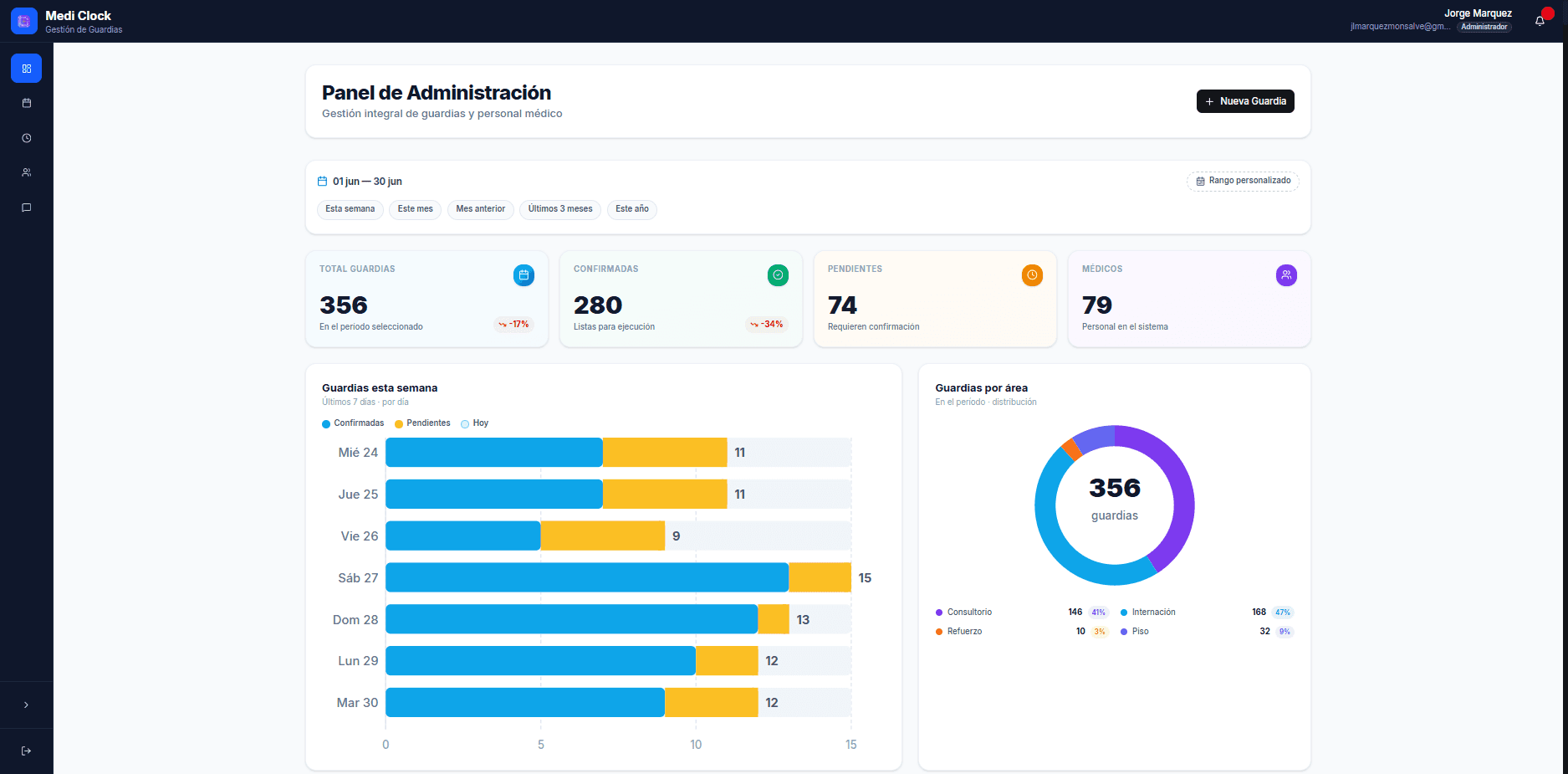Image resolution: width=1568 pixels, height=774 pixels.
Task: Click the Internación legend dot
Action: pos(1124,613)
